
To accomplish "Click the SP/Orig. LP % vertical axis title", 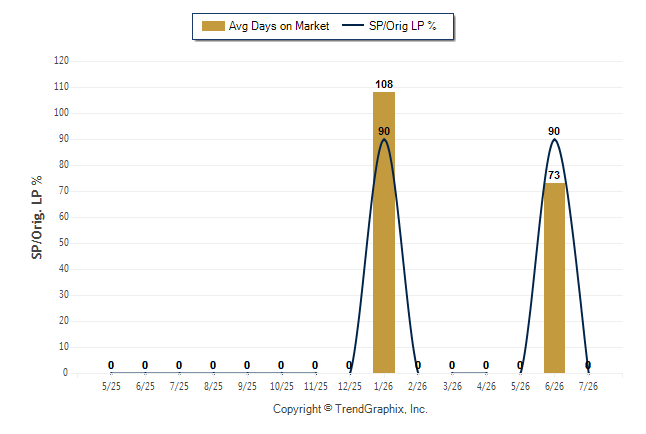I will 37,218.
